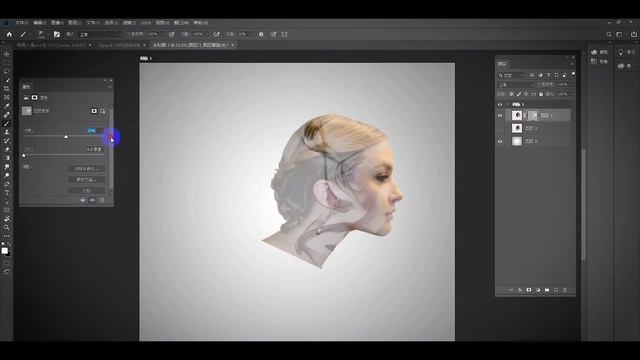Toggle mask visibility eye in Properties panel
The width and height of the screenshot is (640, 360).
pyautogui.click(x=93, y=200)
